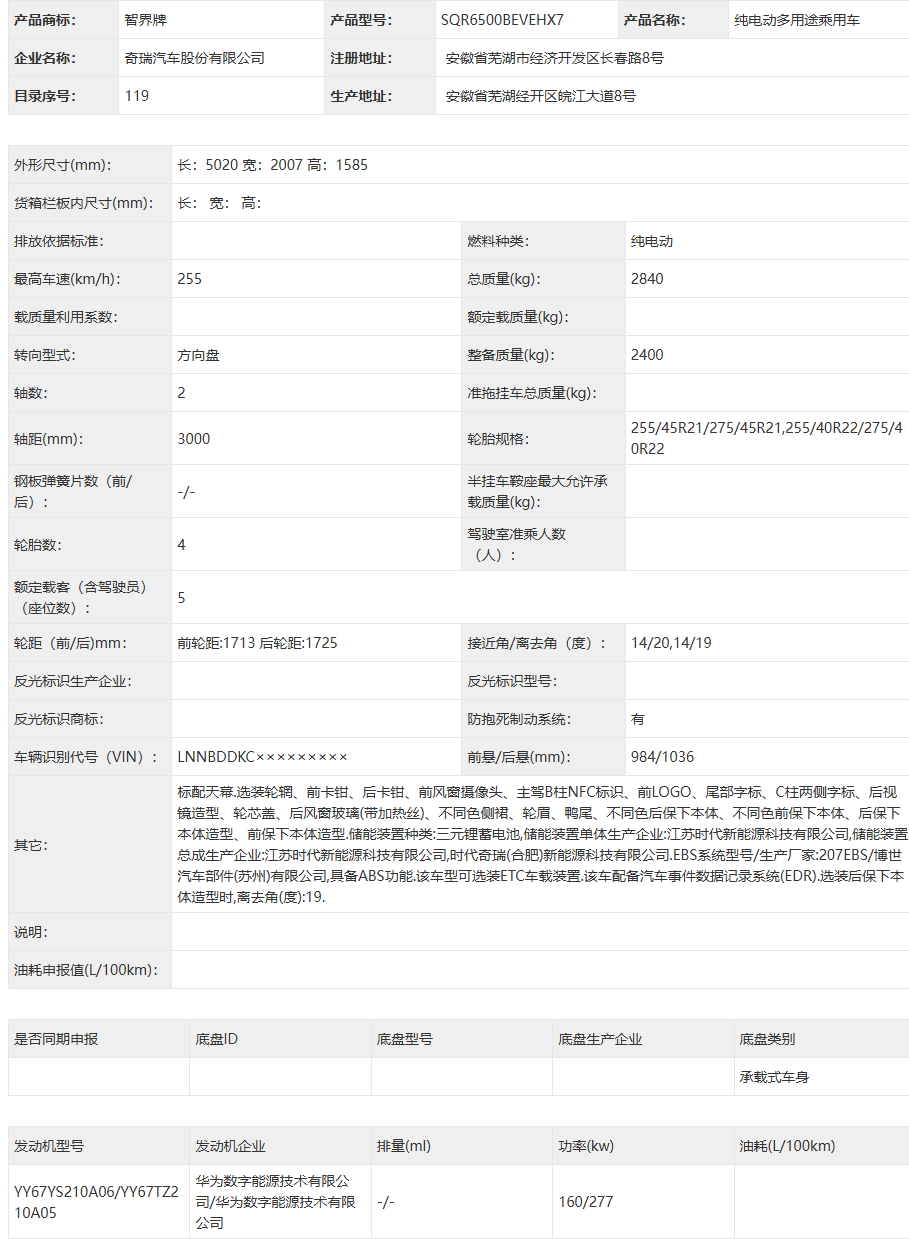Click the total mass value 2840
This screenshot has width=909, height=1239.
tap(647, 279)
